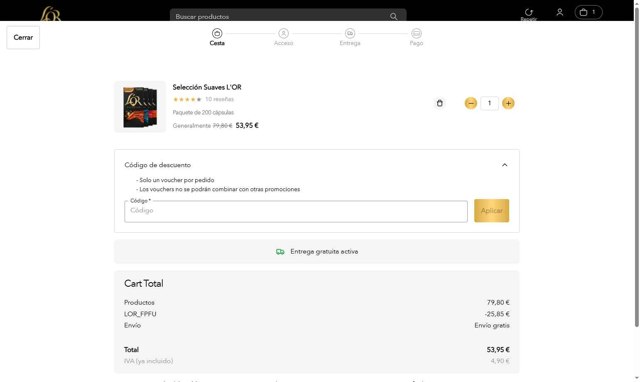
Task: Select the Cesta checkout step
Action: [x=217, y=37]
